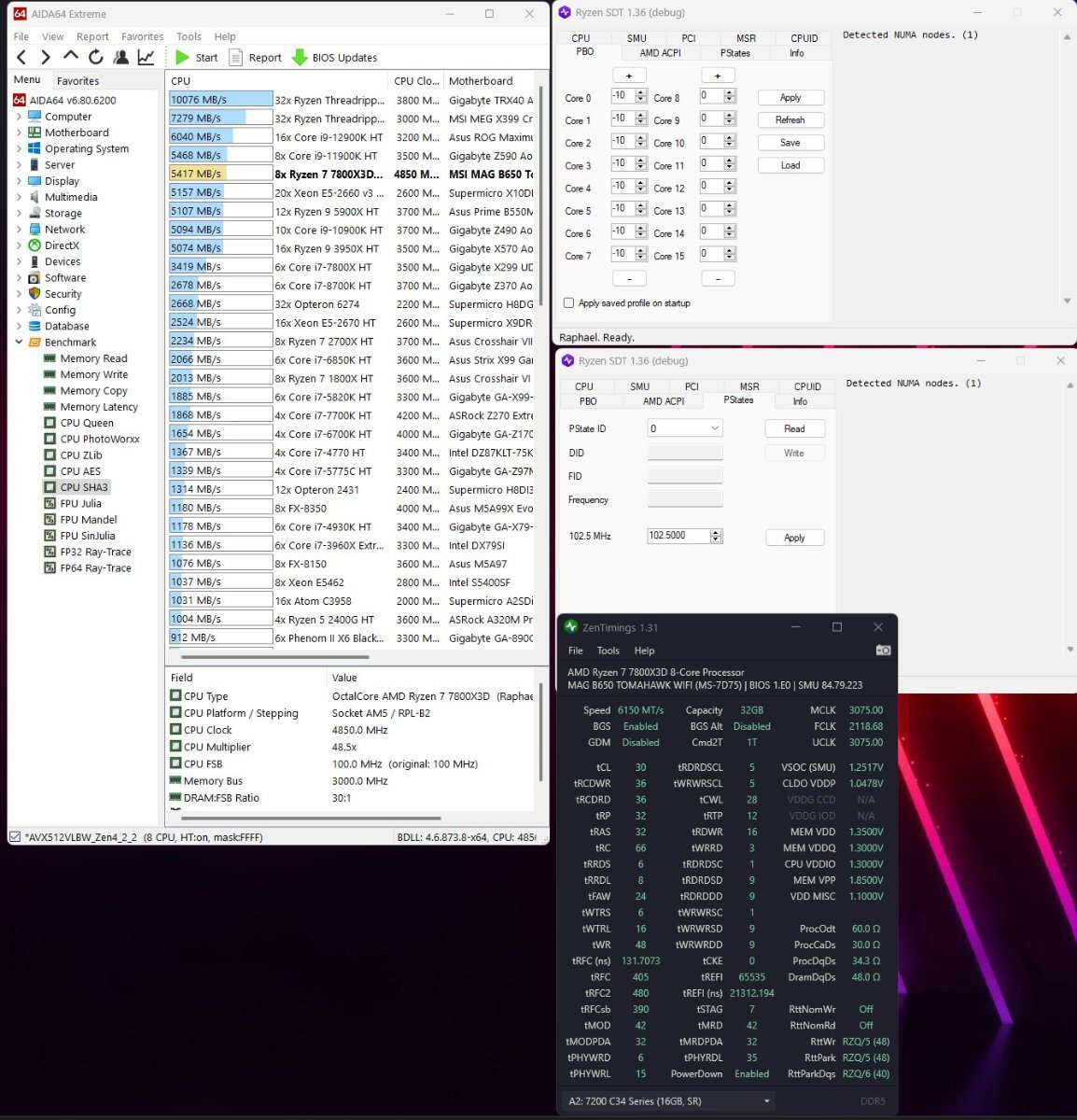1077x1120 pixels.
Task: Open the Tools menu in AIDA64
Action: pyautogui.click(x=189, y=36)
